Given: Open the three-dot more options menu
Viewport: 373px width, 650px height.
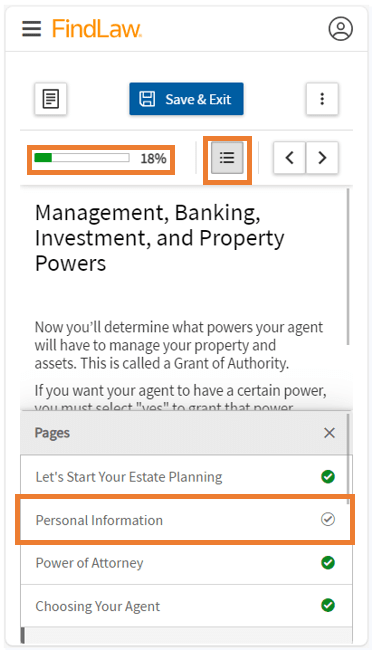Looking at the screenshot, I should [322, 99].
